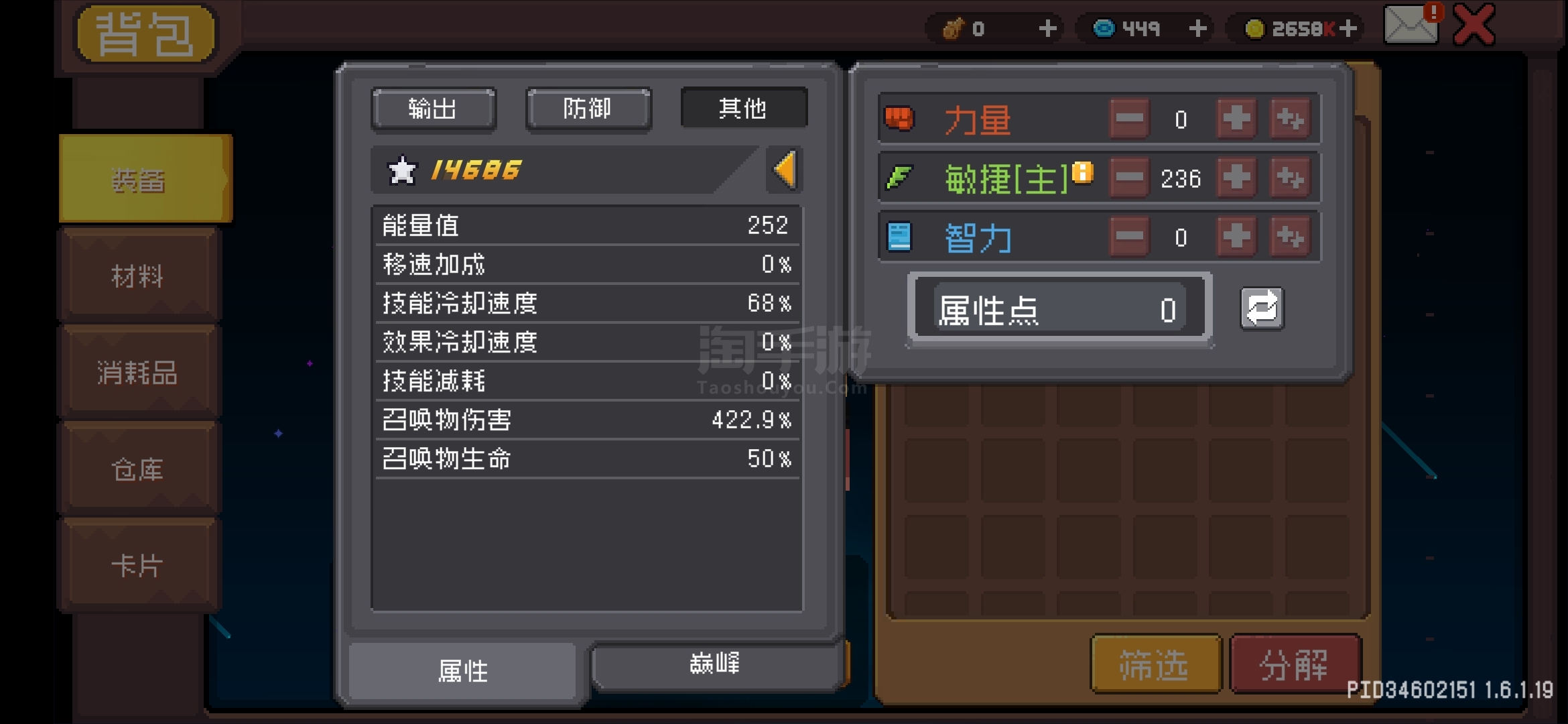Select the 材料 sidebar category
Viewport: 1568px width, 724px height.
(x=139, y=276)
